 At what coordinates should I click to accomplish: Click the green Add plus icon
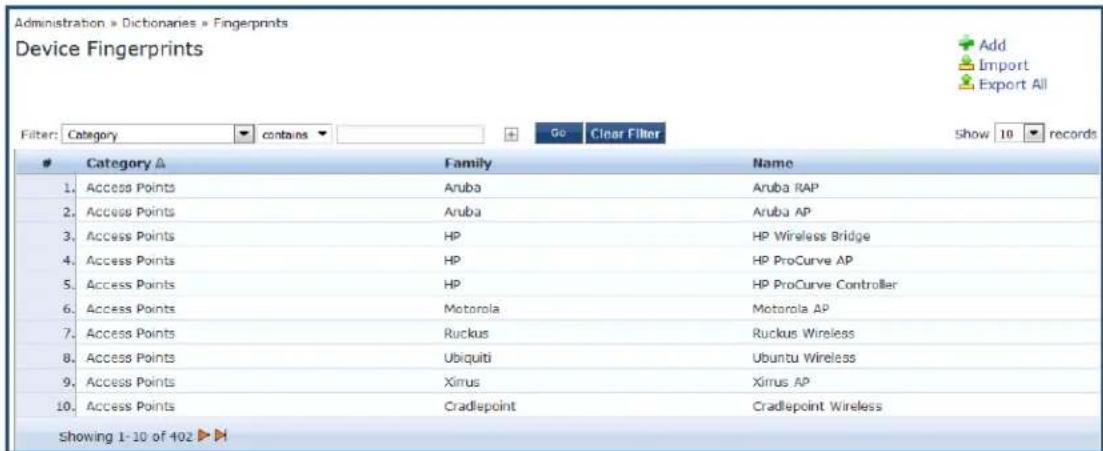tap(967, 44)
